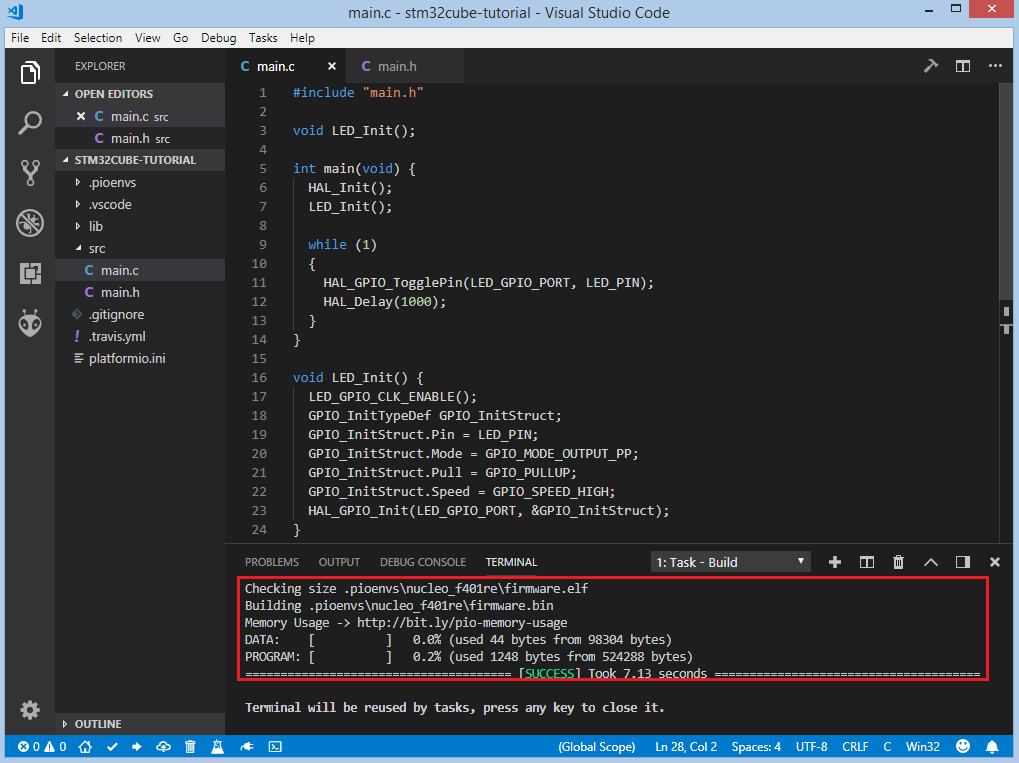Open the Search view in activity bar
This screenshot has height=763, width=1019.
pos(30,122)
